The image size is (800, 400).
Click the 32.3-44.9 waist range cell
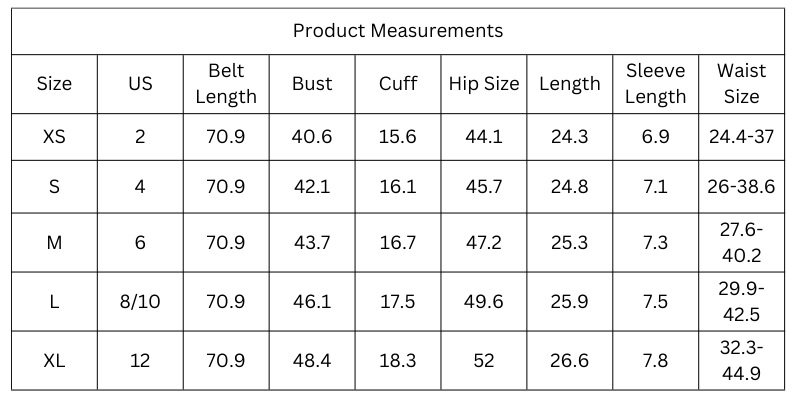click(741, 360)
